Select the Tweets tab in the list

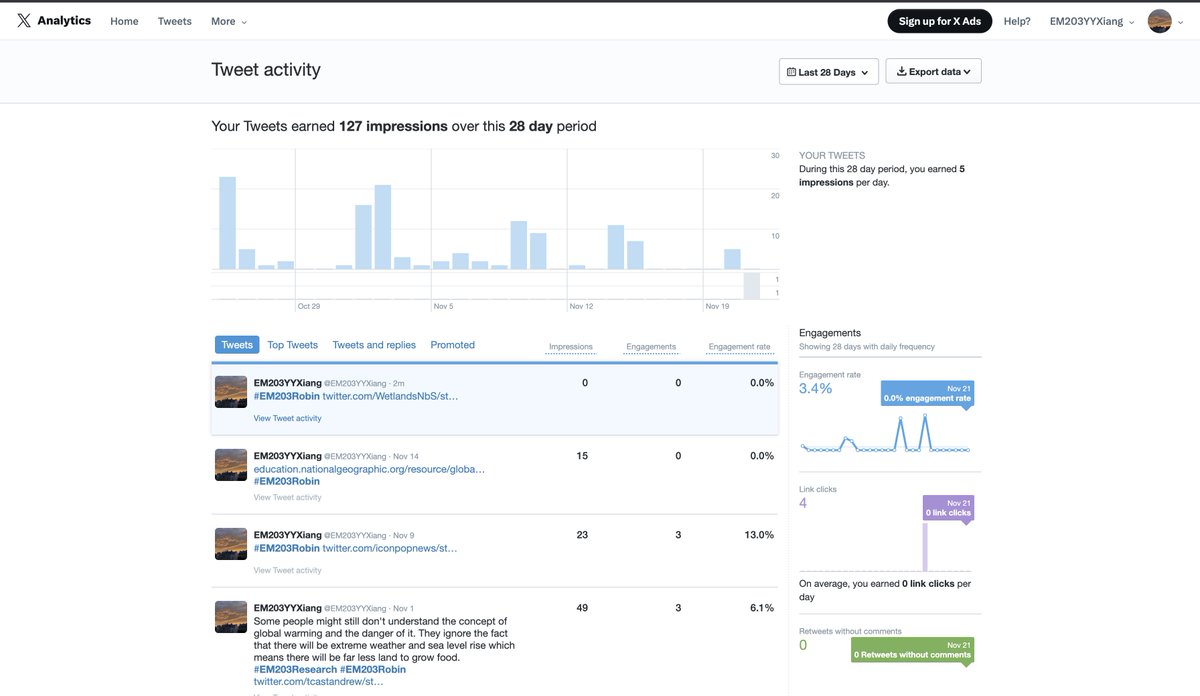(237, 345)
